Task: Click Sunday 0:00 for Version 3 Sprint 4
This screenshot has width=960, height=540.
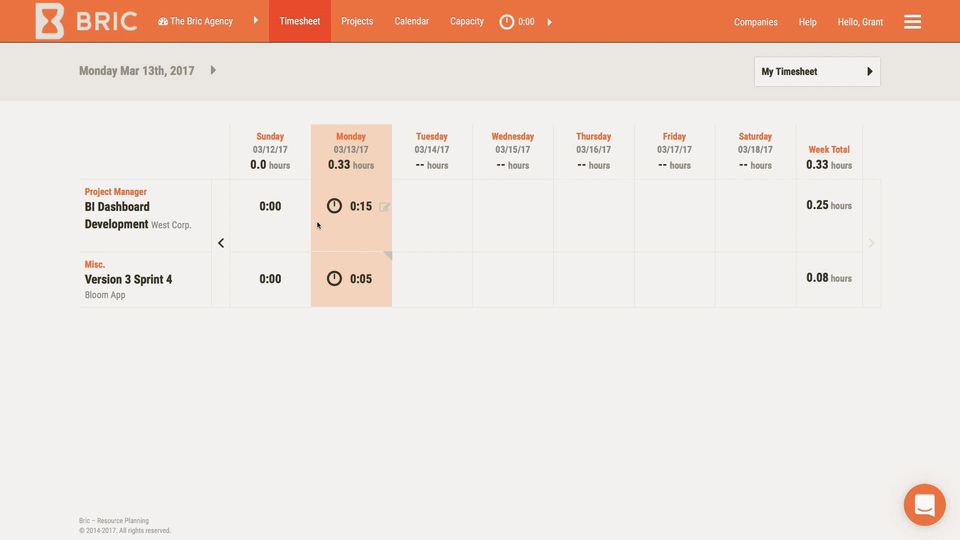Action: (x=270, y=279)
